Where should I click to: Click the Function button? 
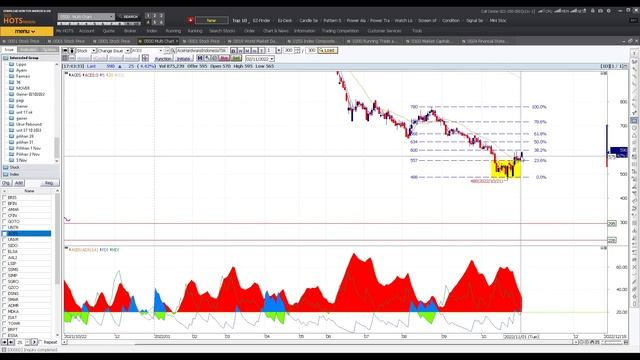point(163,59)
